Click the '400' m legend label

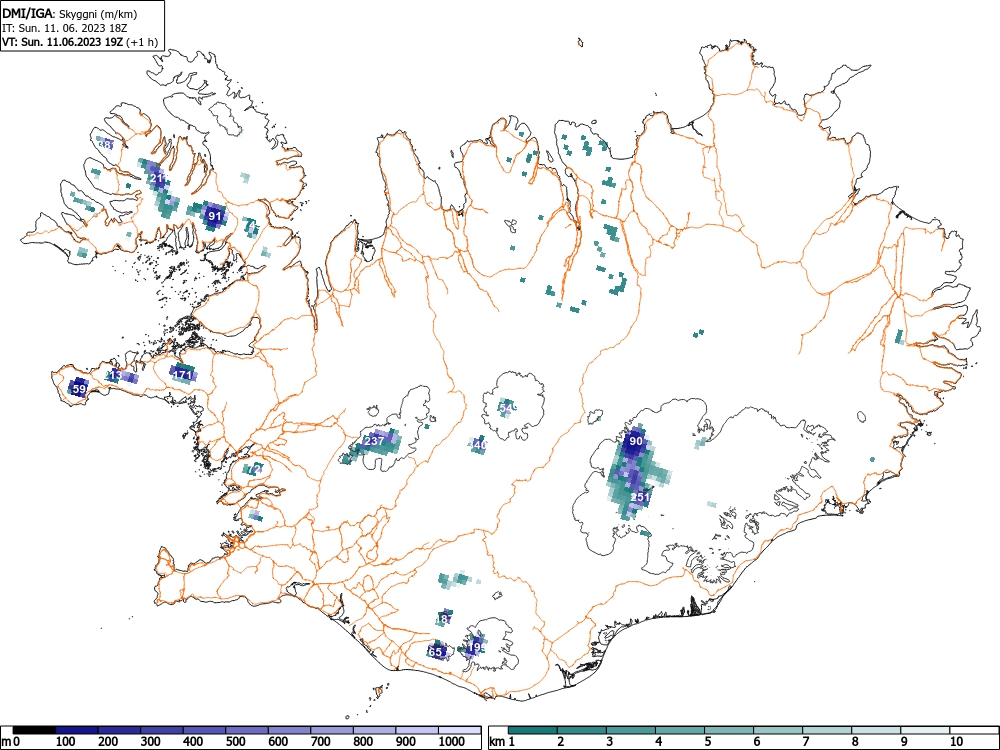(x=193, y=741)
